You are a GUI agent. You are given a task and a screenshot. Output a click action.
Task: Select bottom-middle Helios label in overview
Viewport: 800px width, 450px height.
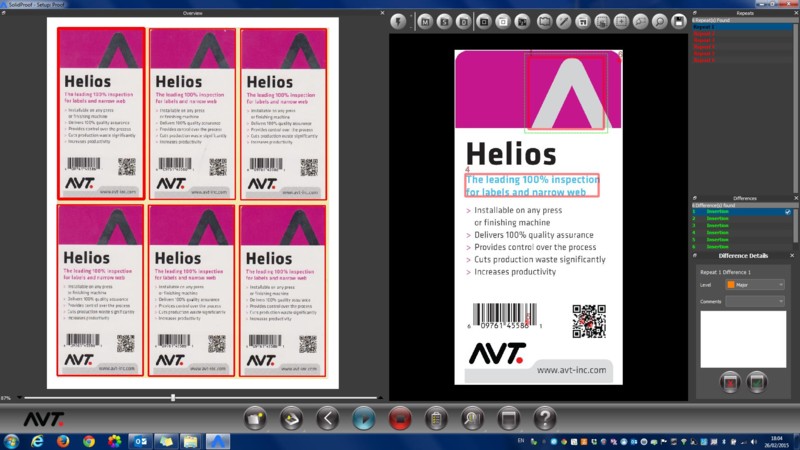191,291
